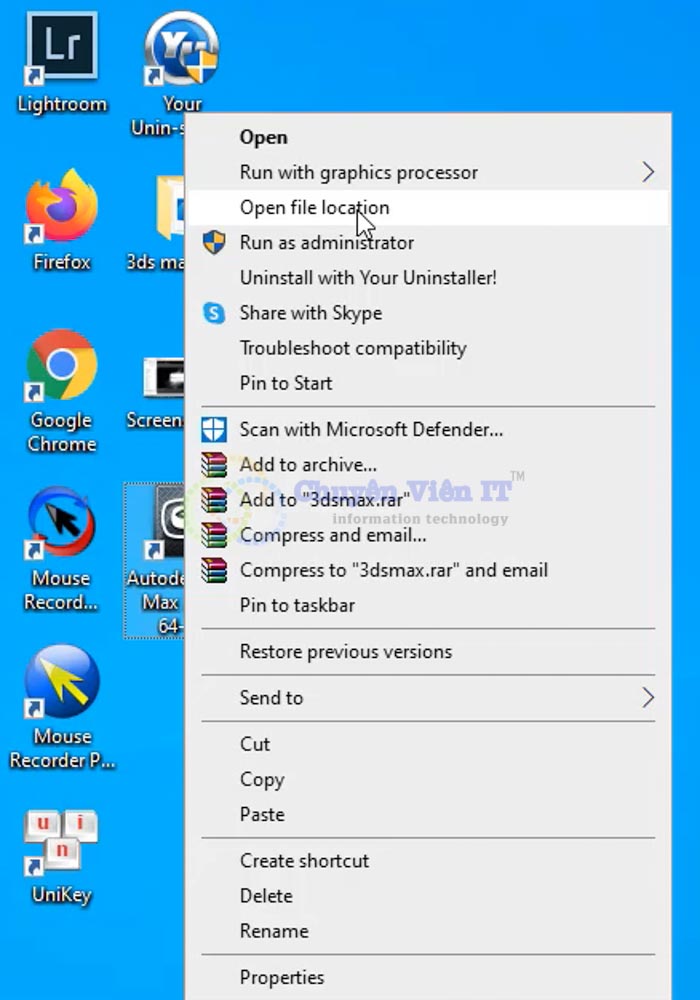Viewport: 700px width, 1000px height.
Task: Choose Copy from the context menu
Action: click(428, 779)
